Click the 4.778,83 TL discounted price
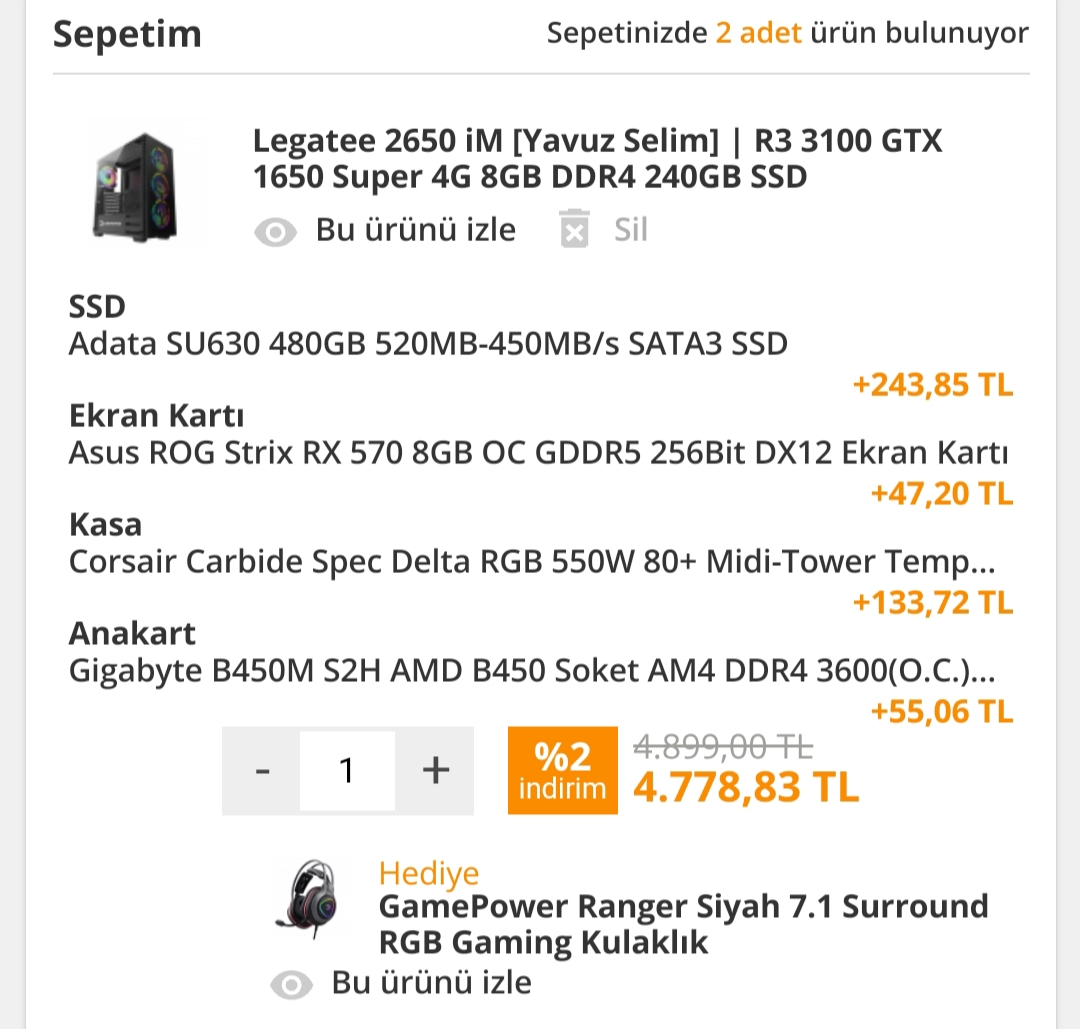Screen dimensions: 1080x1029 pyautogui.click(x=745, y=788)
